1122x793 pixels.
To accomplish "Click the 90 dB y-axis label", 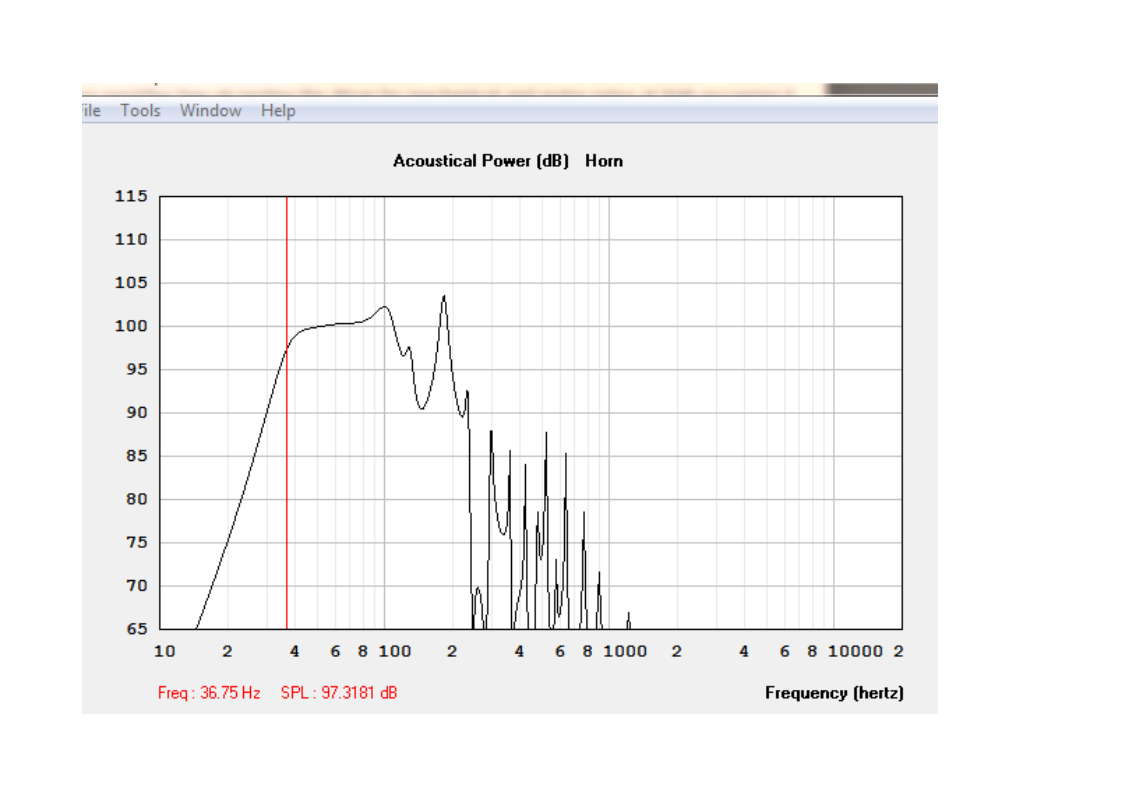I will click(137, 413).
